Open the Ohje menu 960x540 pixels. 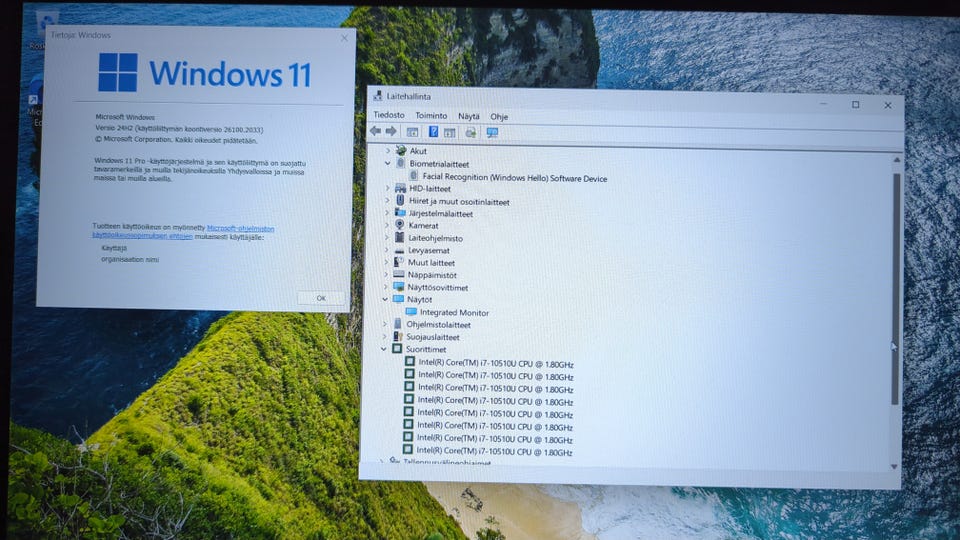pyautogui.click(x=499, y=116)
